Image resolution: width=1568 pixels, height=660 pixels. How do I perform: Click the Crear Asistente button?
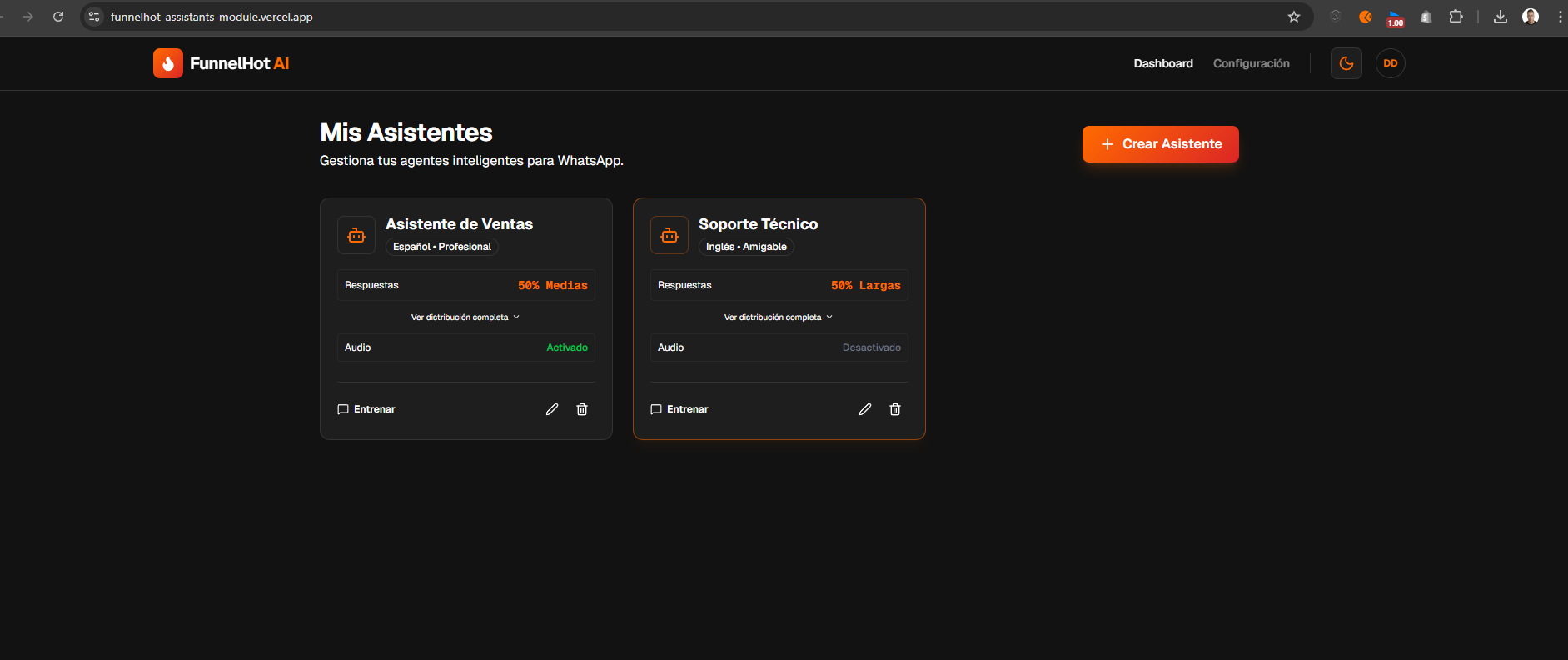(1161, 144)
